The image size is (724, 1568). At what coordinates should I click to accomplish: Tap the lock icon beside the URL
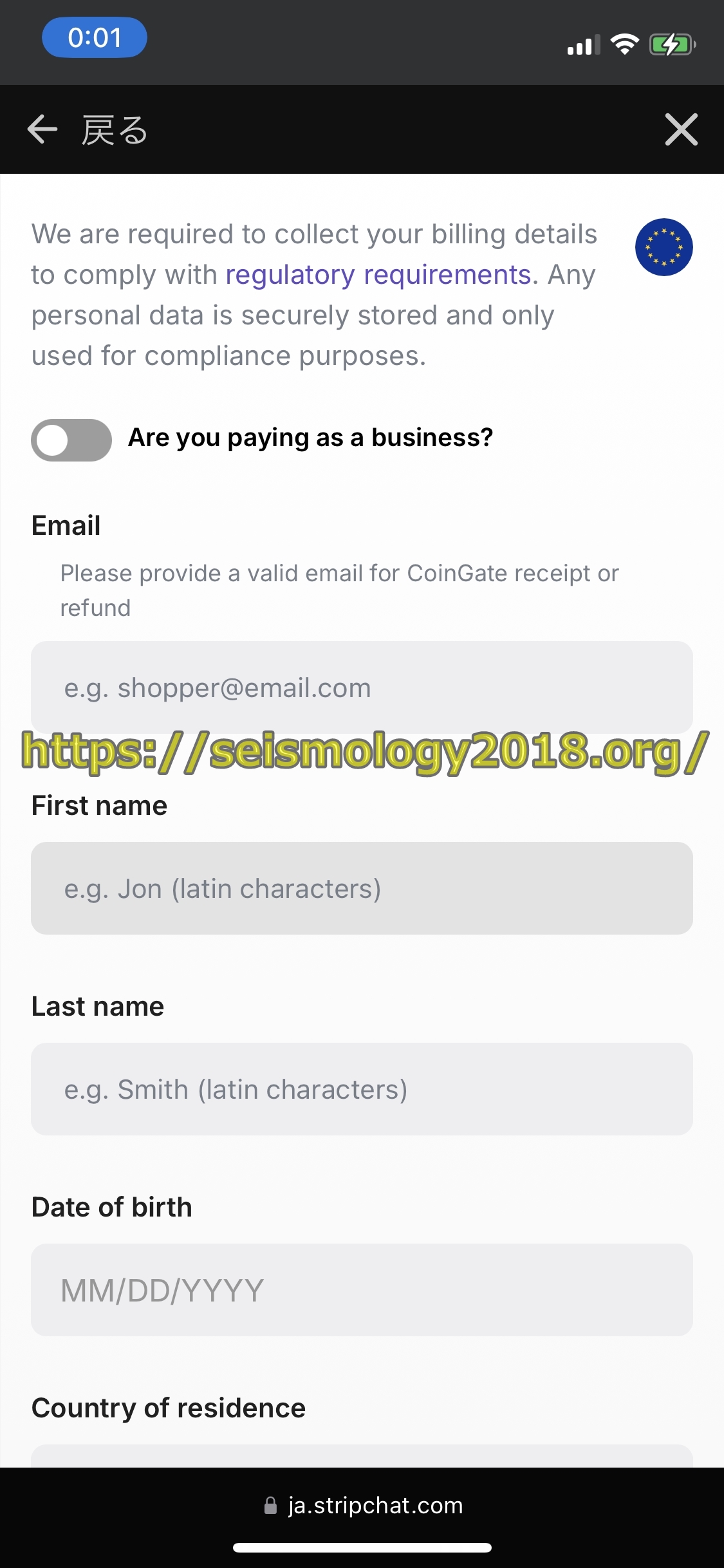(x=271, y=1506)
